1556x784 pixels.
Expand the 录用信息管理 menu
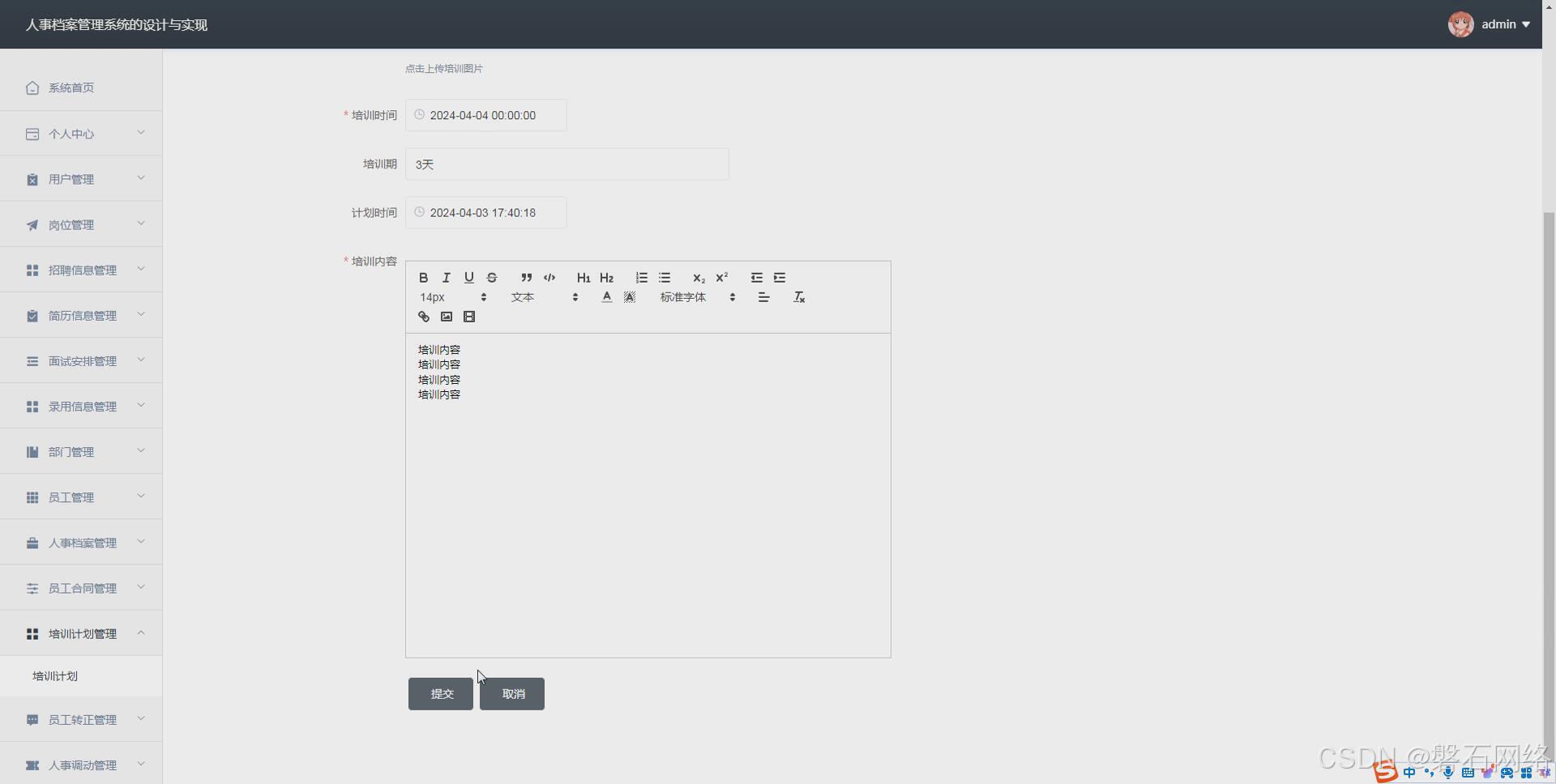pyautogui.click(x=81, y=406)
